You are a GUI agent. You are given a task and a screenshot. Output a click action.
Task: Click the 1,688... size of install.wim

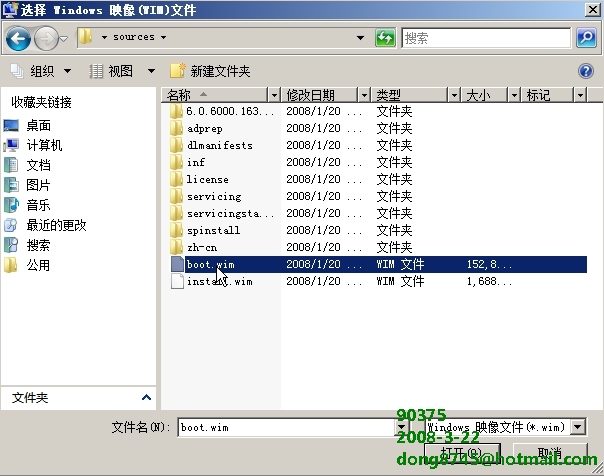click(x=489, y=282)
